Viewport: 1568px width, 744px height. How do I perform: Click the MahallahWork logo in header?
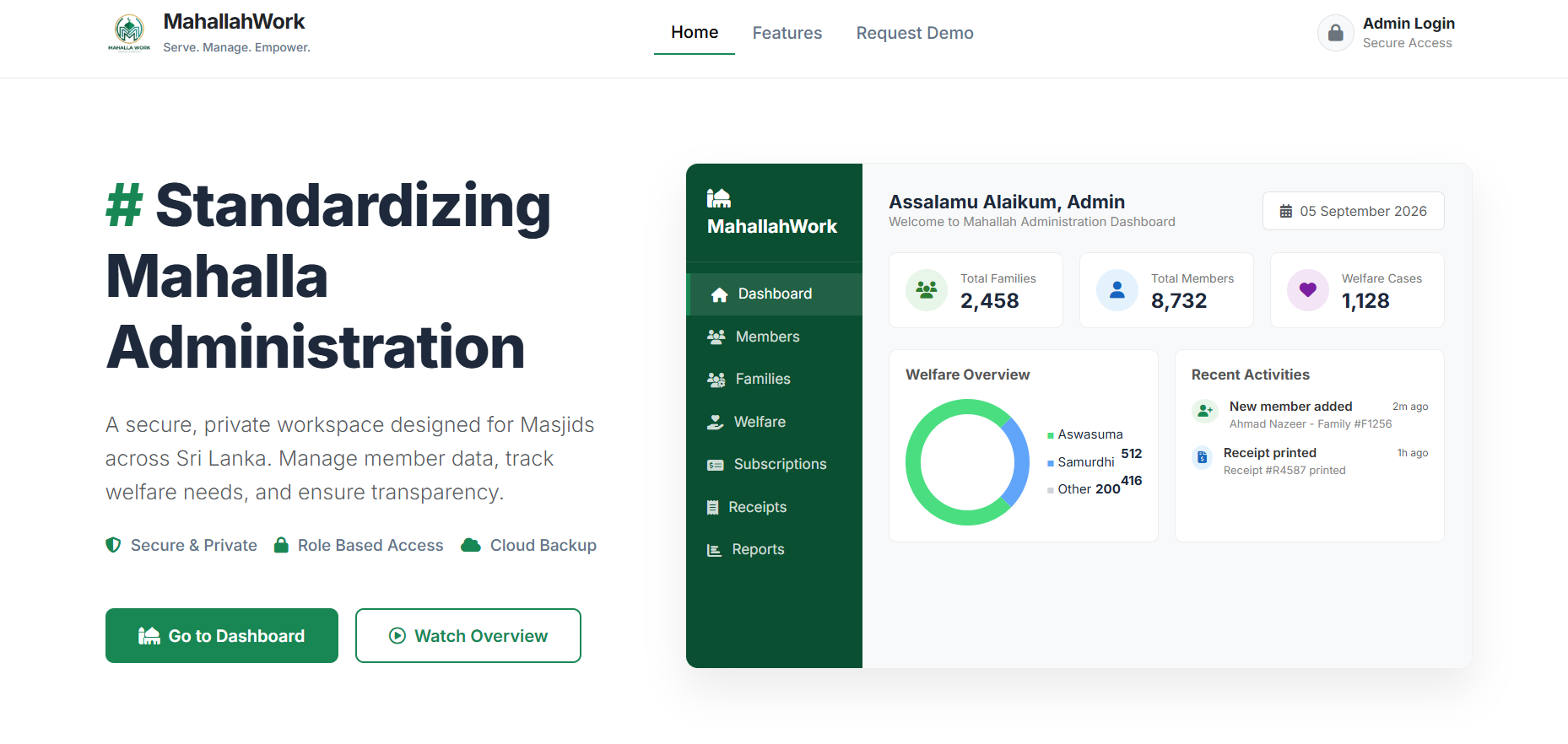[x=129, y=33]
